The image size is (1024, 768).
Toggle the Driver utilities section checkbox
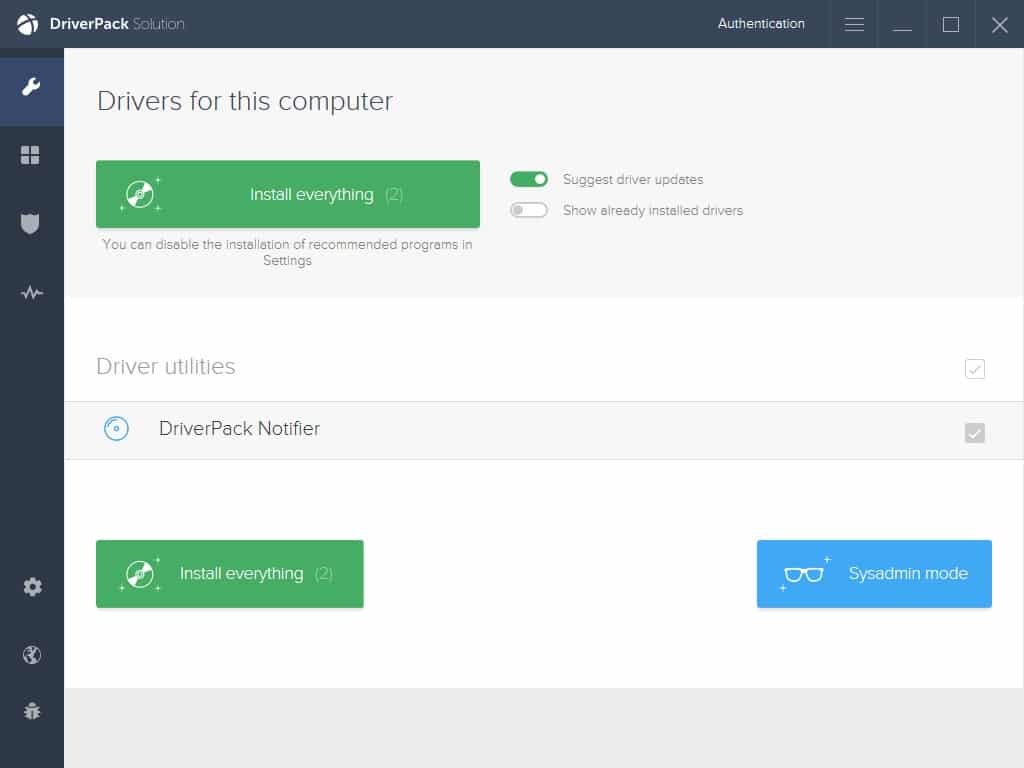coord(974,368)
